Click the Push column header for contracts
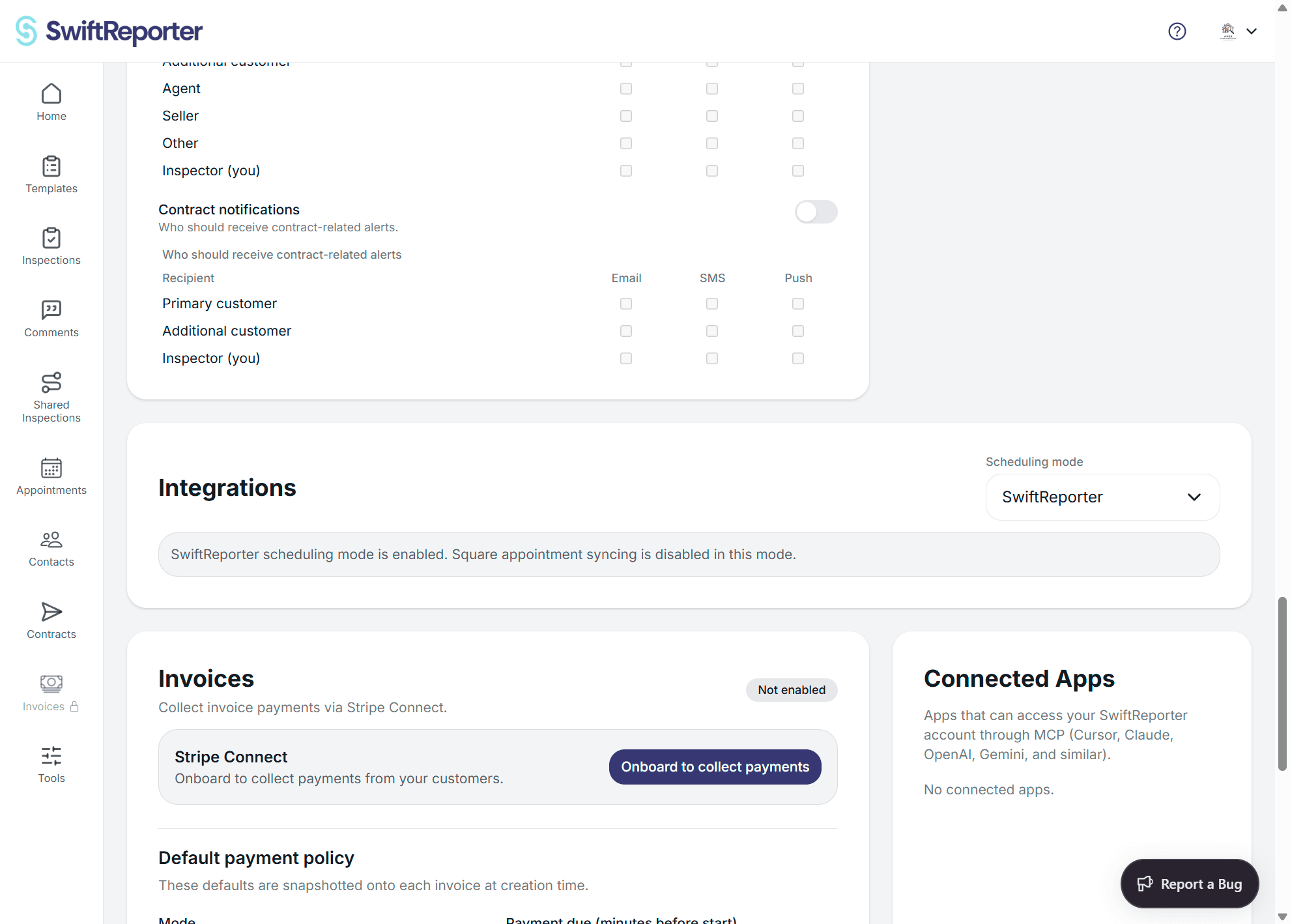This screenshot has height=924, width=1290. (798, 278)
